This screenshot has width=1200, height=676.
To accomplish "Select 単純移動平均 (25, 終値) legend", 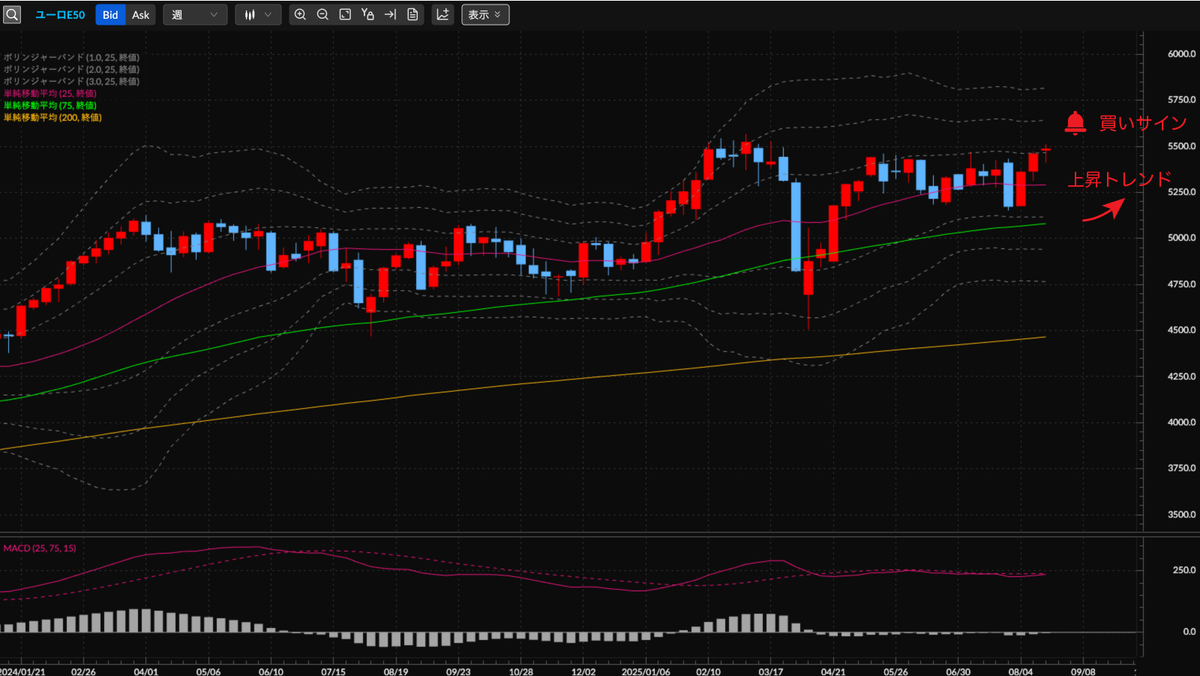I will tap(50, 93).
